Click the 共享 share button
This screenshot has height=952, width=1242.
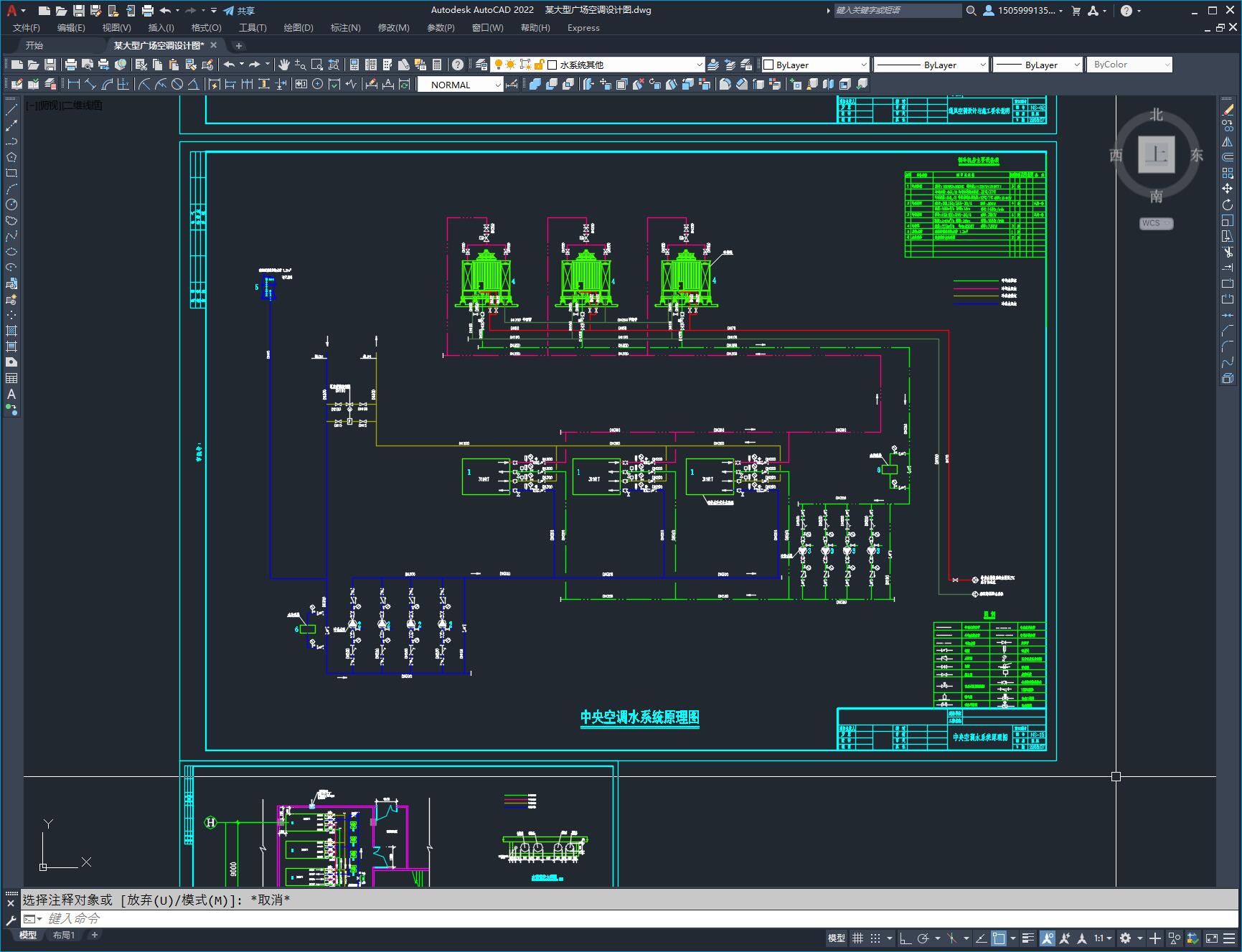tap(239, 11)
